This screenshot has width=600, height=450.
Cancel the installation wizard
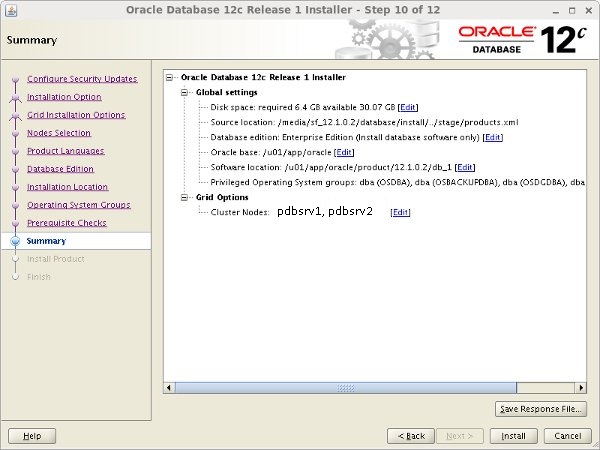568,436
